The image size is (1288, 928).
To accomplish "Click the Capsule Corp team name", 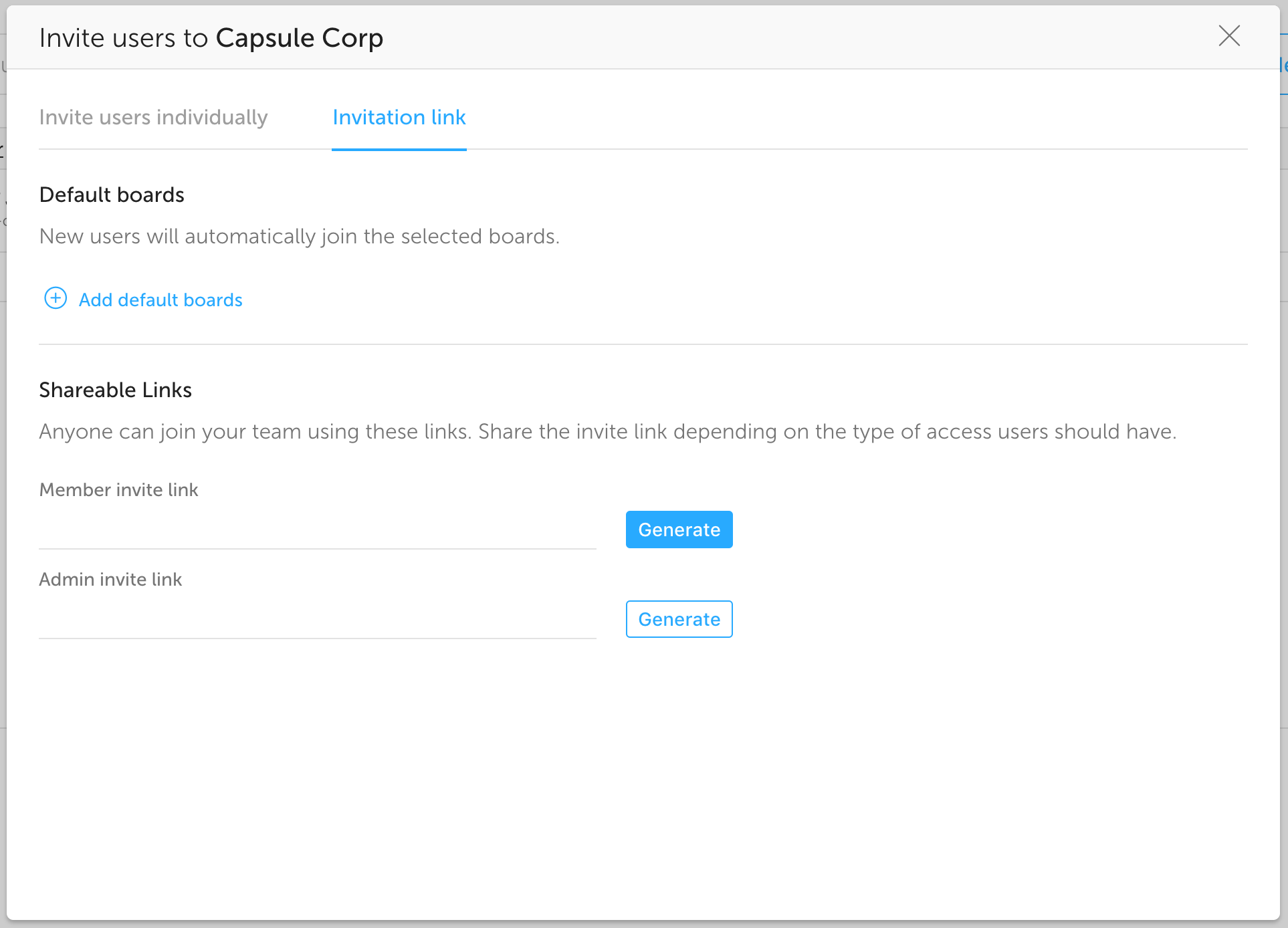I will [x=299, y=38].
